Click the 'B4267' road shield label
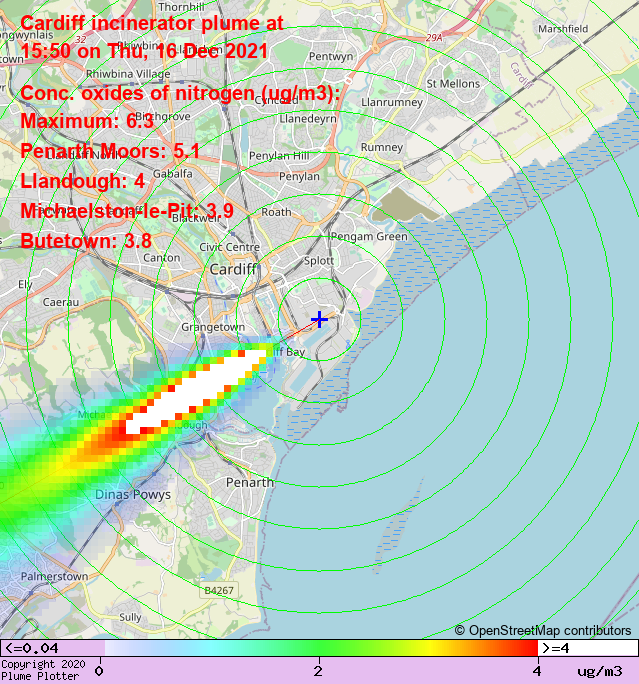Image resolution: width=639 pixels, height=684 pixels. pyautogui.click(x=219, y=591)
